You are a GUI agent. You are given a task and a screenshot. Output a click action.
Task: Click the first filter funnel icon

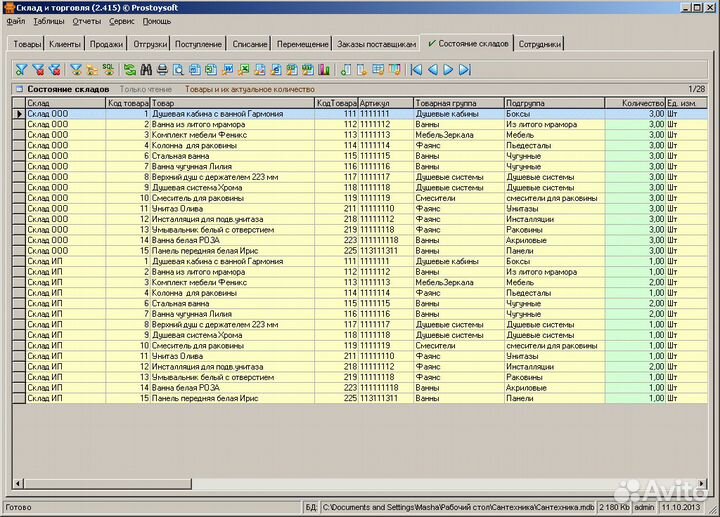click(21, 70)
